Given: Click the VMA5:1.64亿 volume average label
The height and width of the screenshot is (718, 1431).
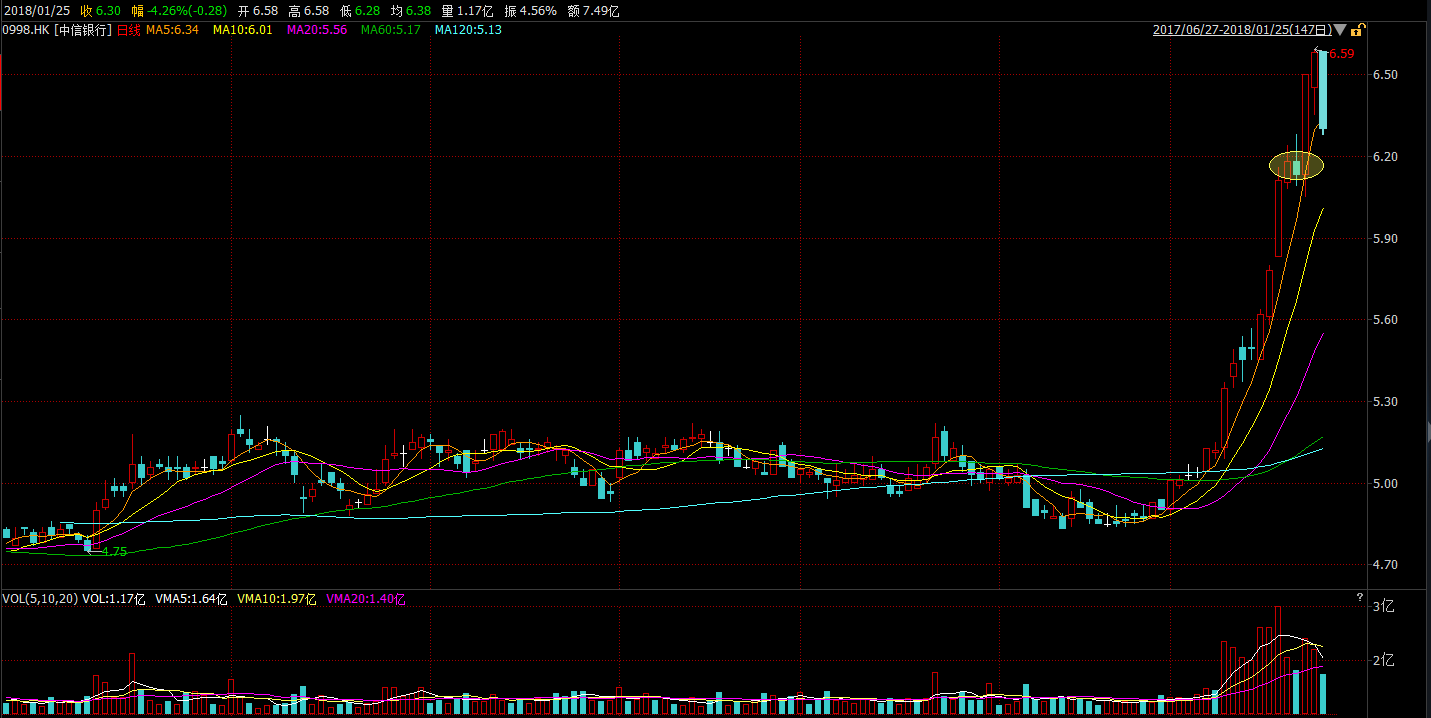Looking at the screenshot, I should [x=191, y=599].
